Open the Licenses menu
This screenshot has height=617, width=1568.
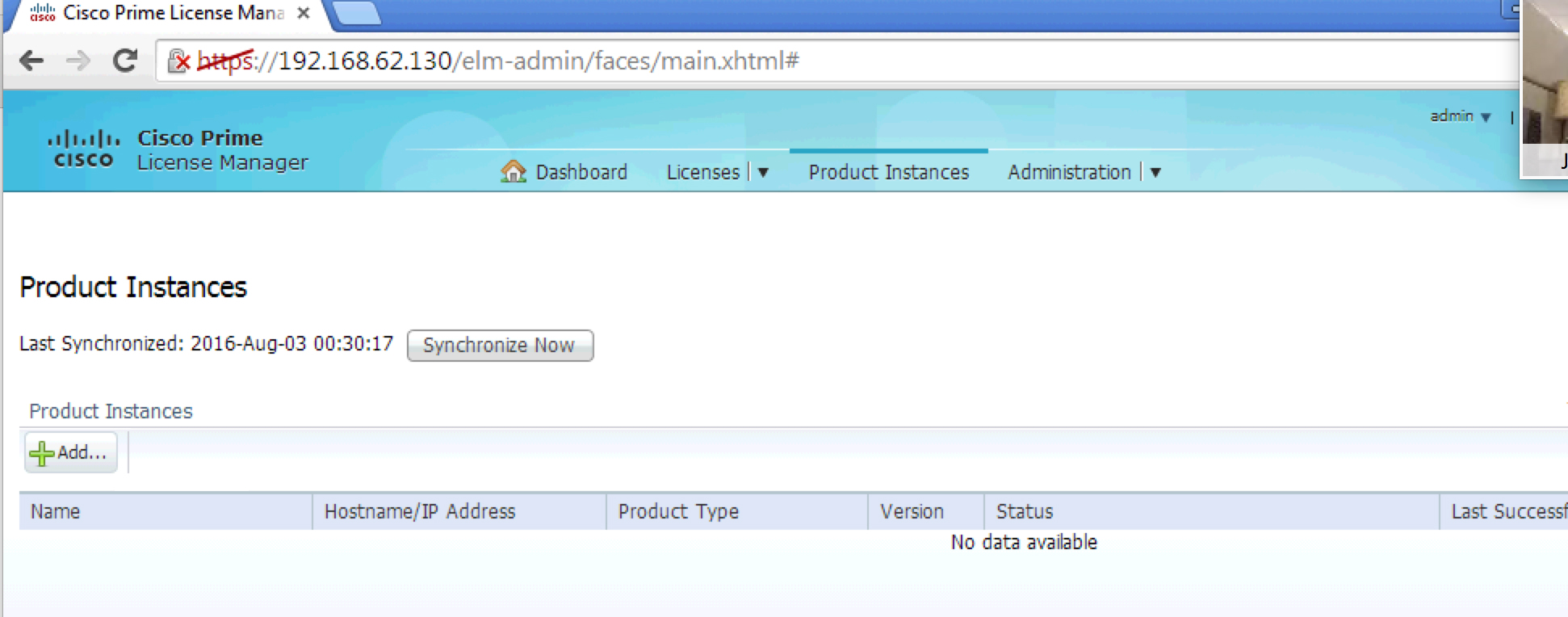(x=702, y=172)
